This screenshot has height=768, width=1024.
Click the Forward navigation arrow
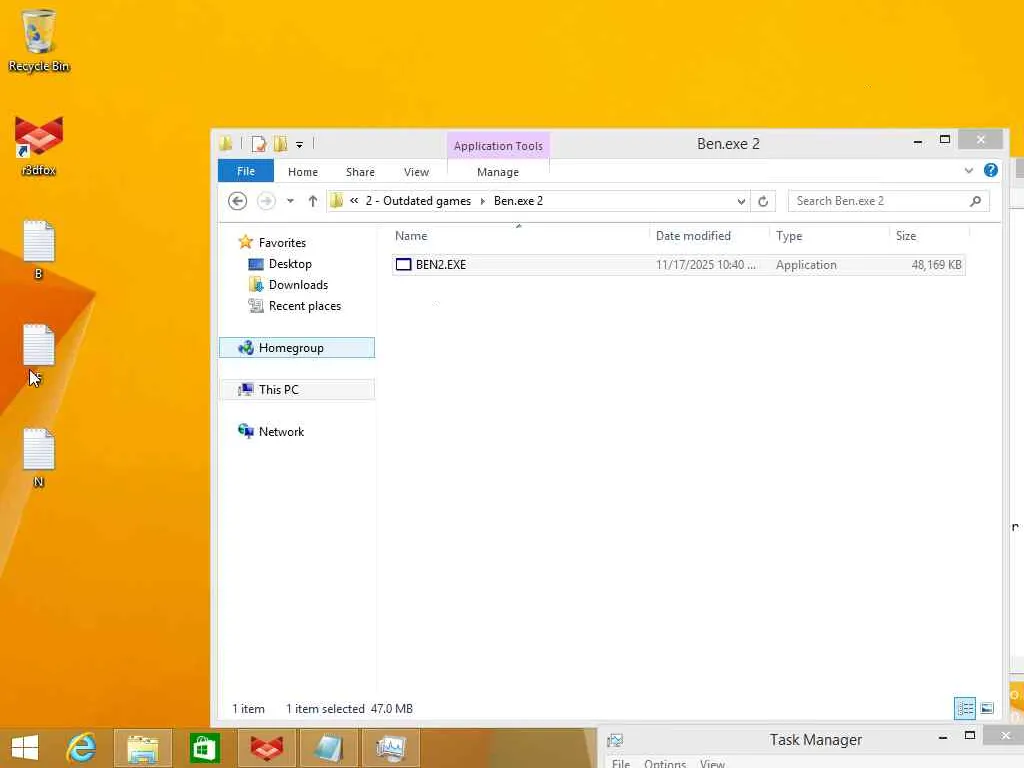click(x=266, y=200)
